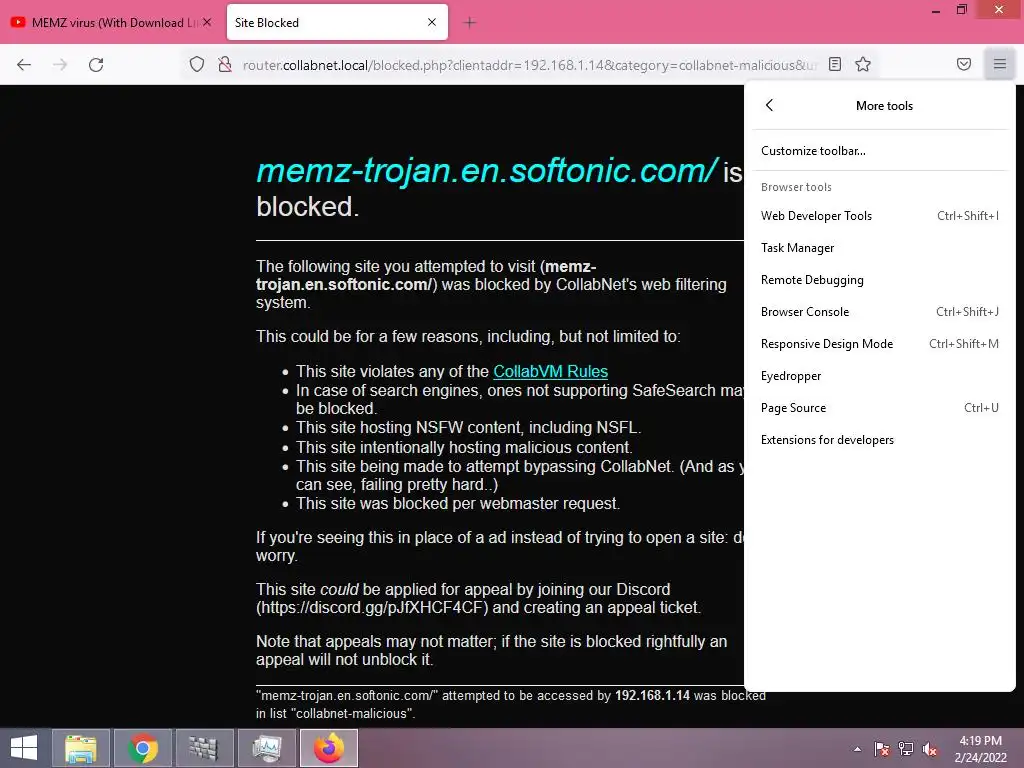
Task: Open Extensions for developers
Action: click(x=880, y=440)
